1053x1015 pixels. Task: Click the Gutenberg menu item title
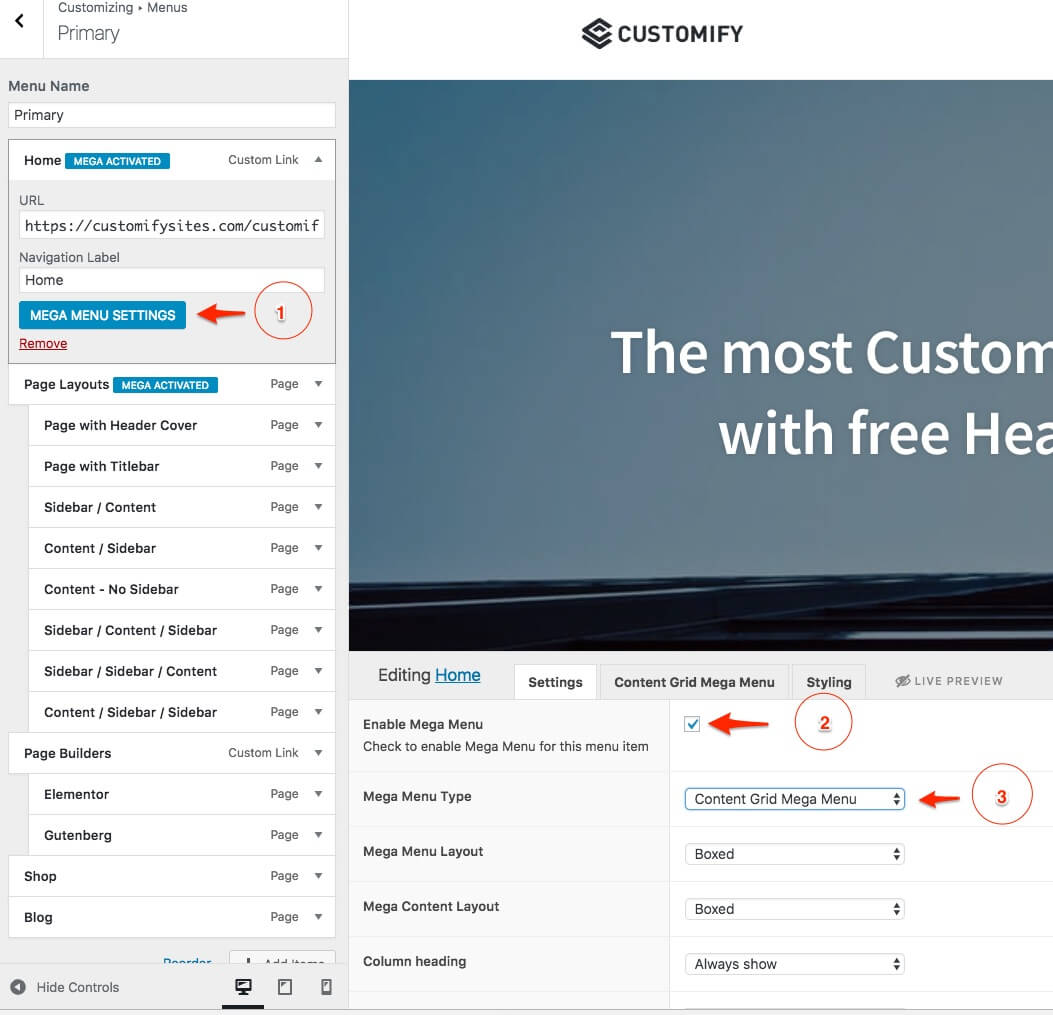click(x=78, y=836)
